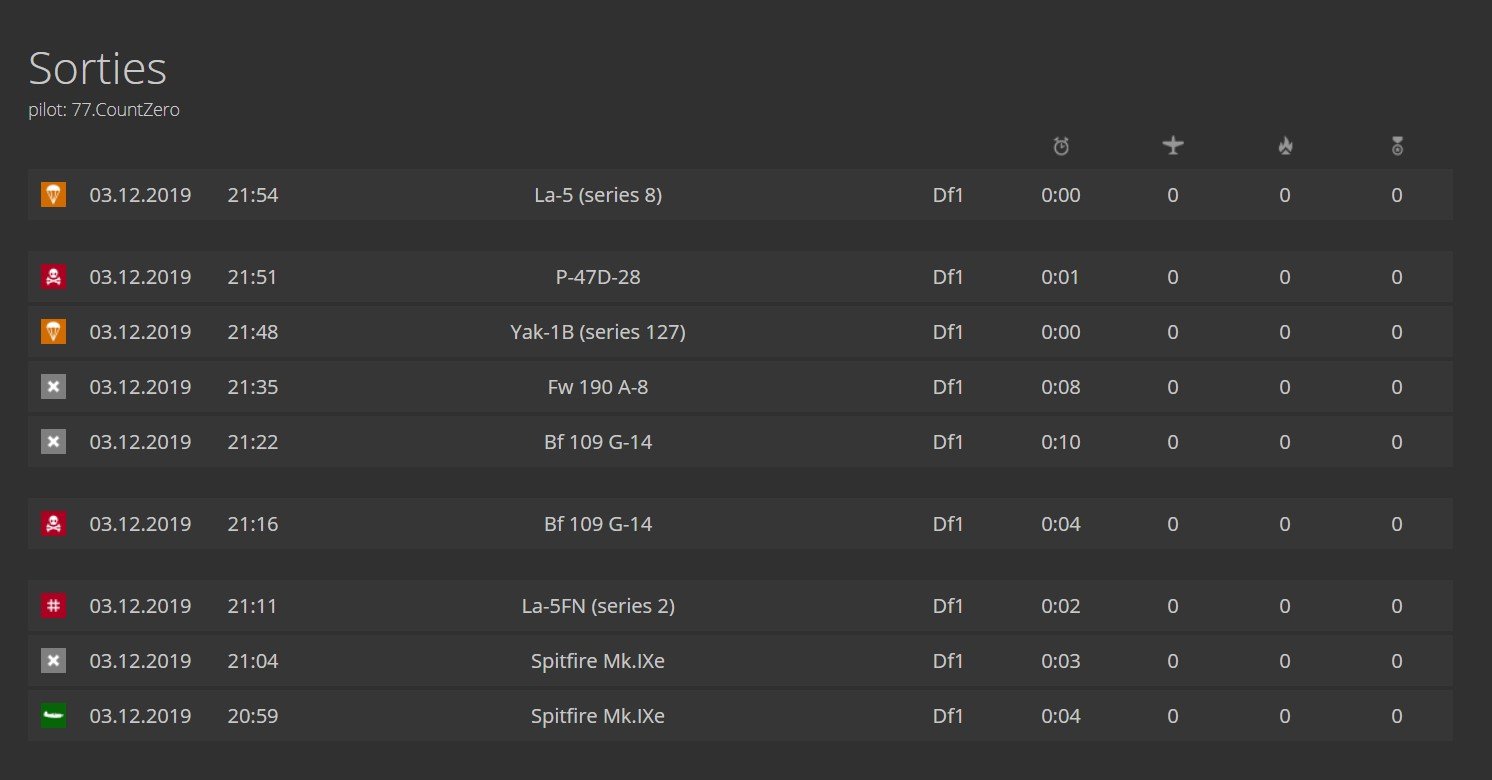This screenshot has width=1492, height=780.
Task: Open the P-47D-28 sortie details
Action: [598, 277]
